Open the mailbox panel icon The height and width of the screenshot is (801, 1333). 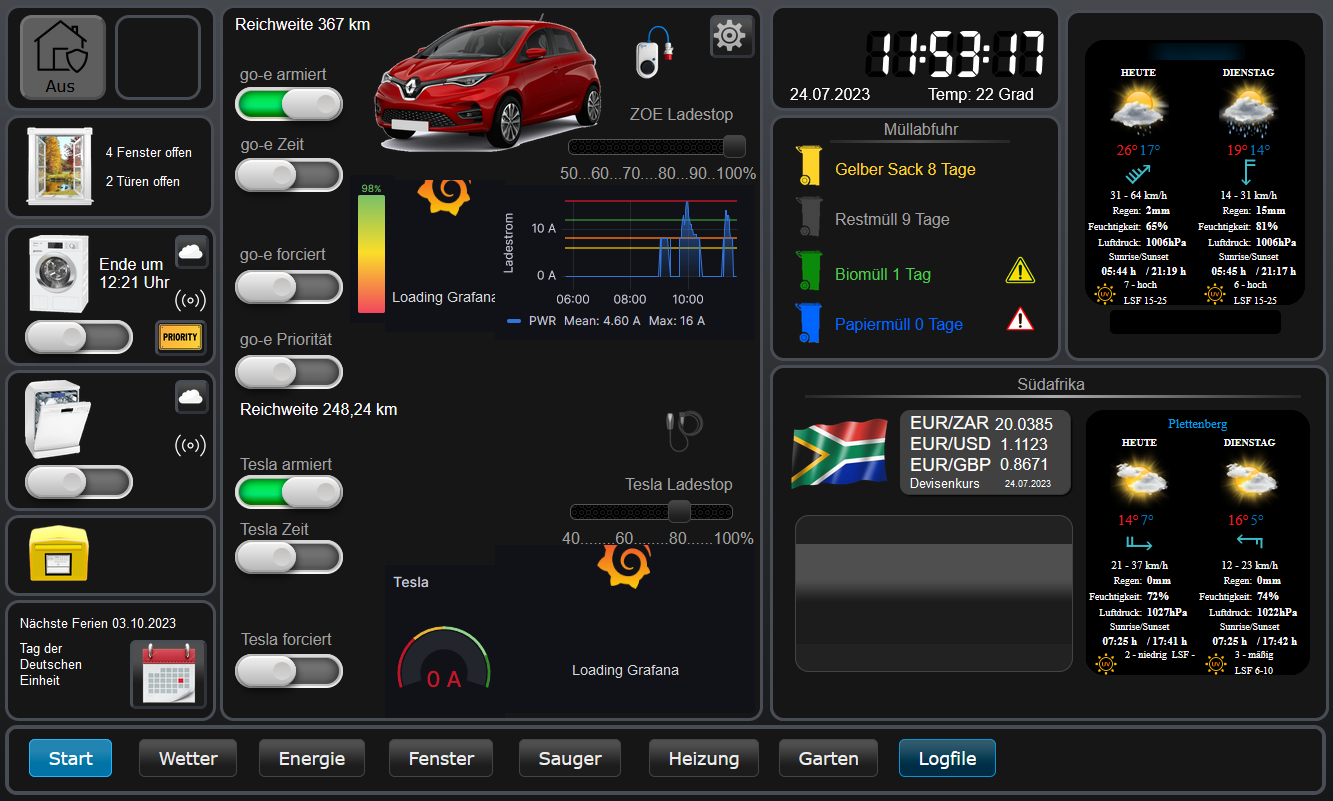pos(60,555)
